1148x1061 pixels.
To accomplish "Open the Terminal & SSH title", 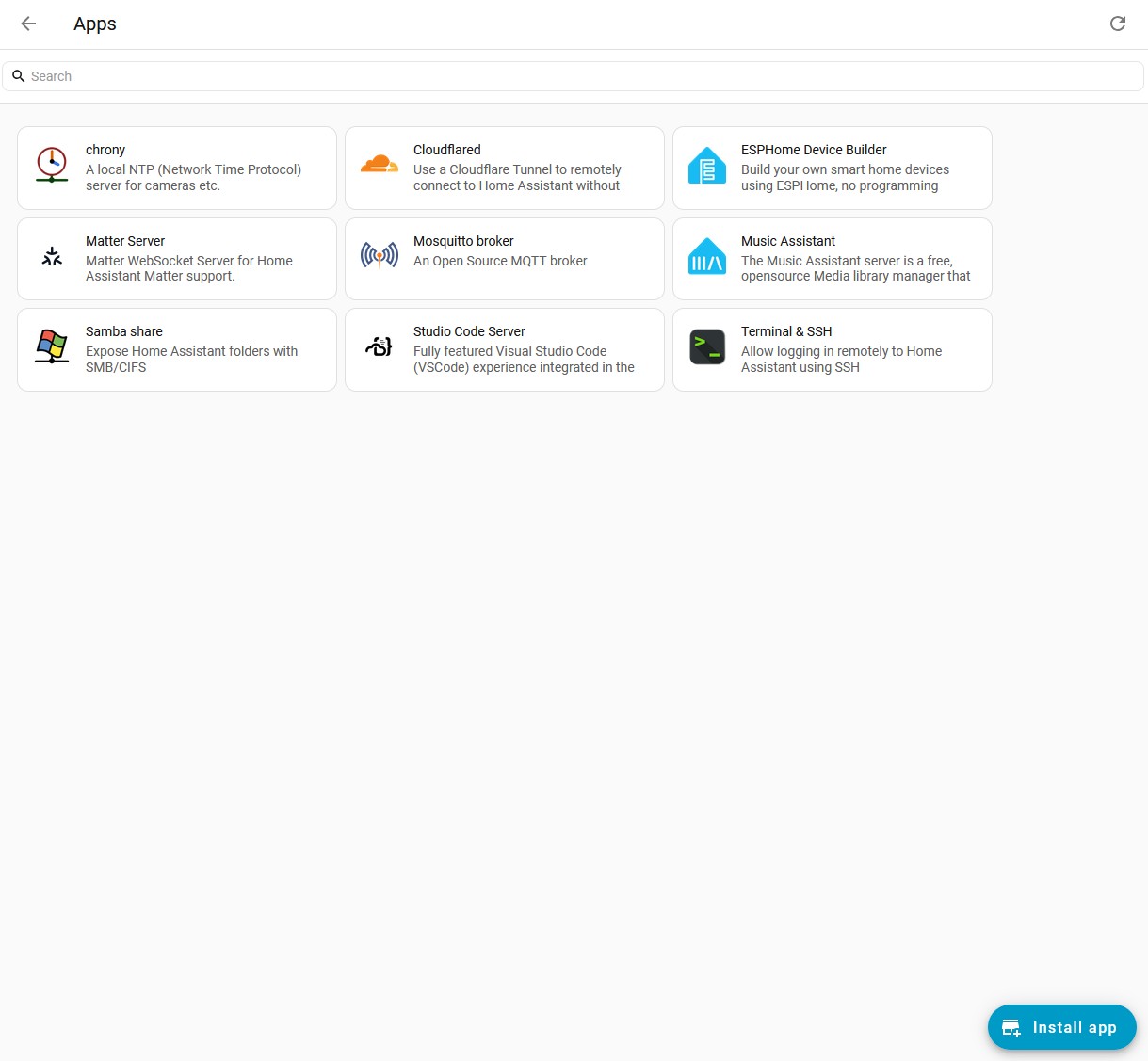I will [786, 331].
